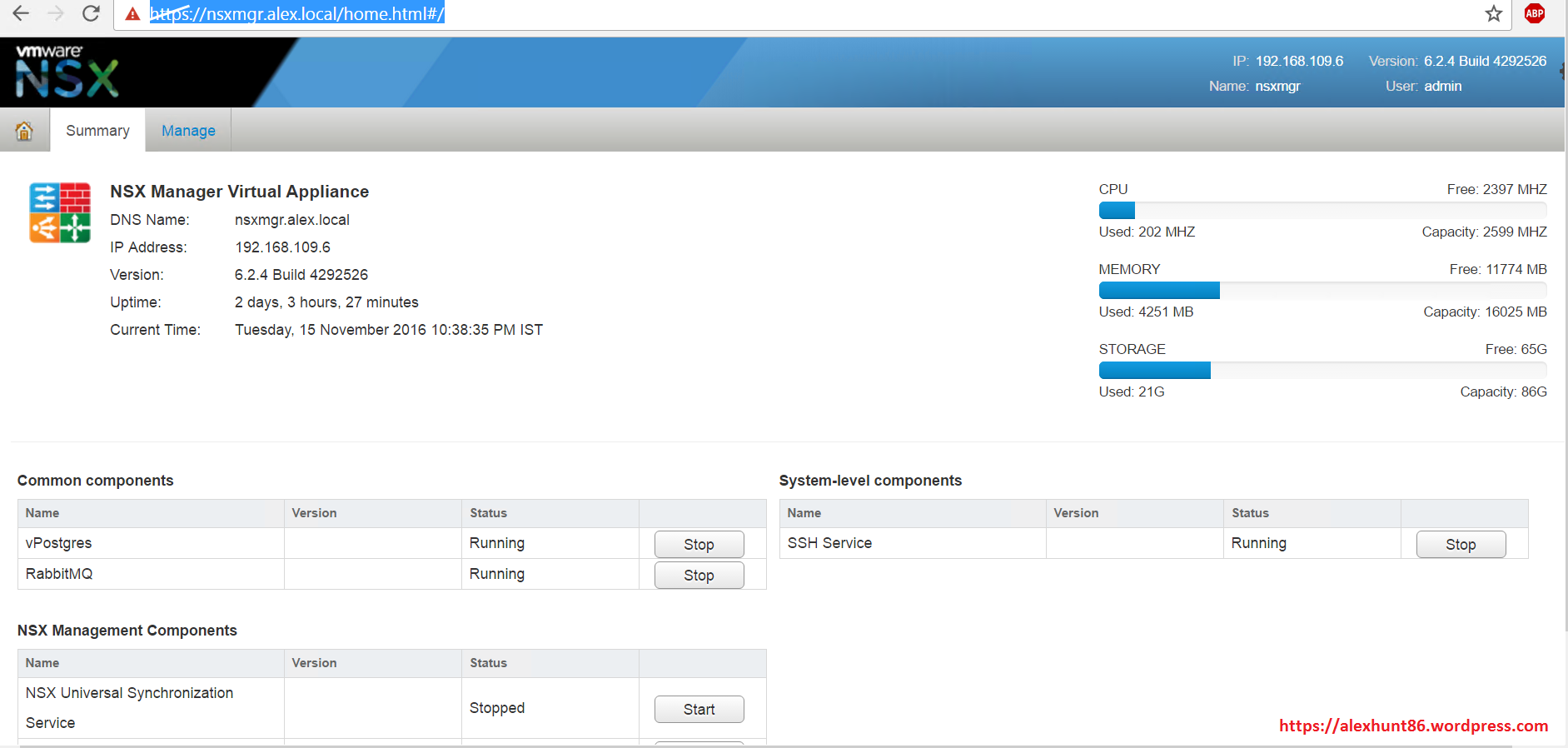1568x748 pixels.
Task: Reload the page with refresh icon
Action: [91, 13]
